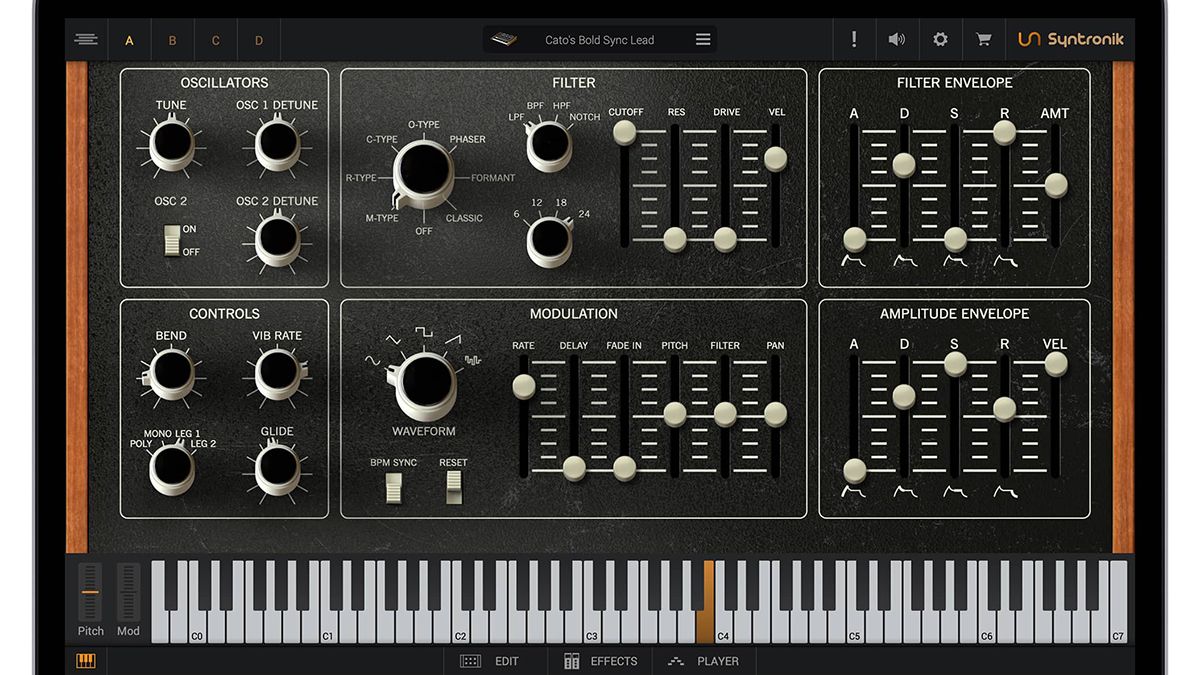The width and height of the screenshot is (1200, 675).
Task: Open the shopping cart store icon
Action: click(983, 38)
